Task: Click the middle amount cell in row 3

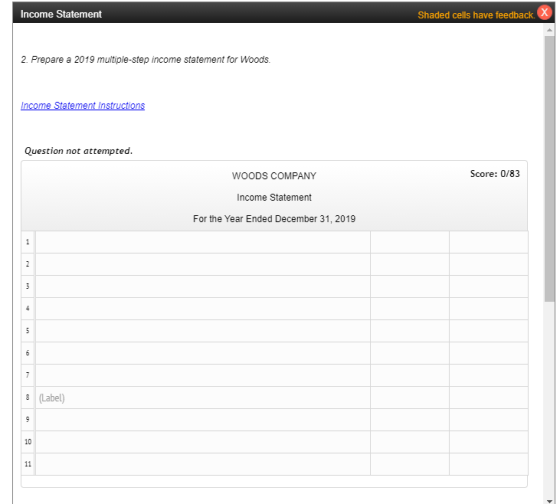Action: coord(410,286)
